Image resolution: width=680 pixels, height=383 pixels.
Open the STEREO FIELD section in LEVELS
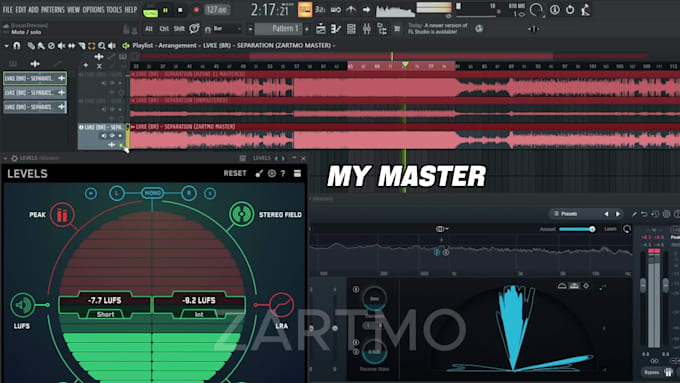tap(242, 214)
